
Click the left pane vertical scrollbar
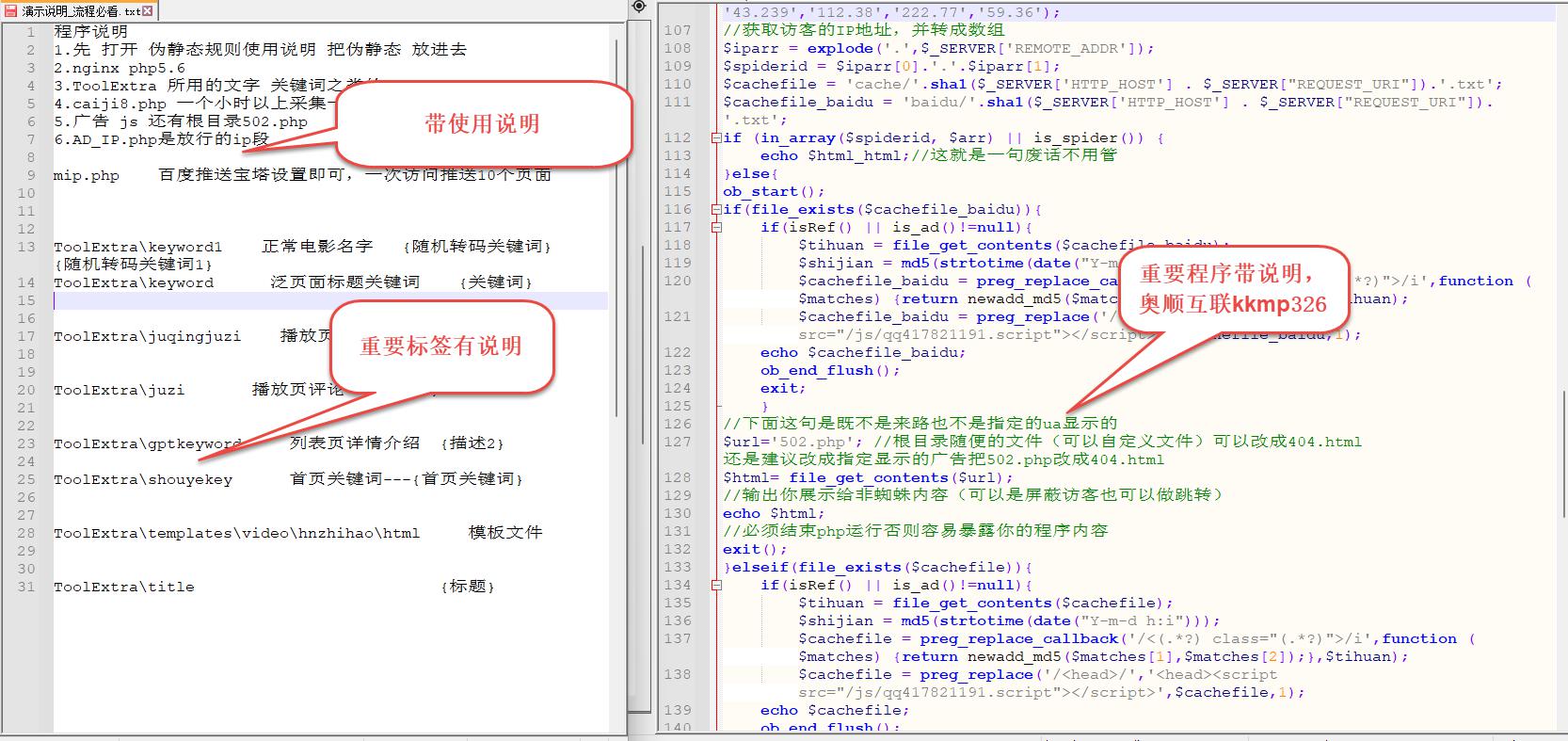[616, 226]
